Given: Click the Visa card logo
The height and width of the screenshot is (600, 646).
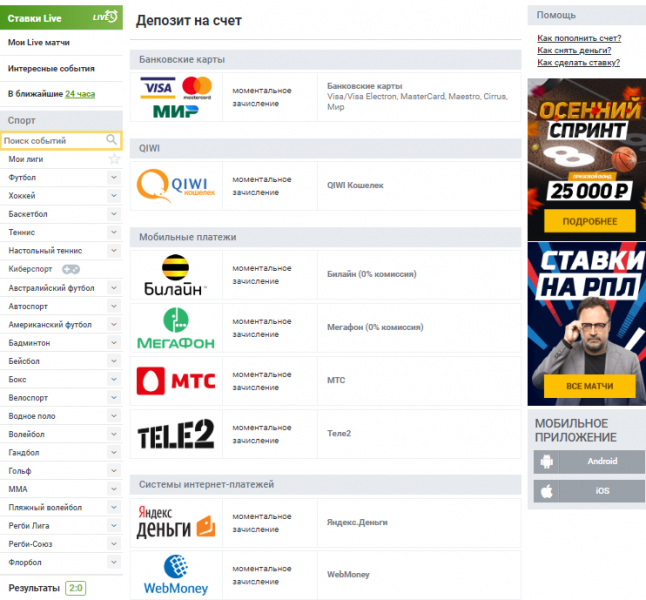Looking at the screenshot, I should [158, 88].
